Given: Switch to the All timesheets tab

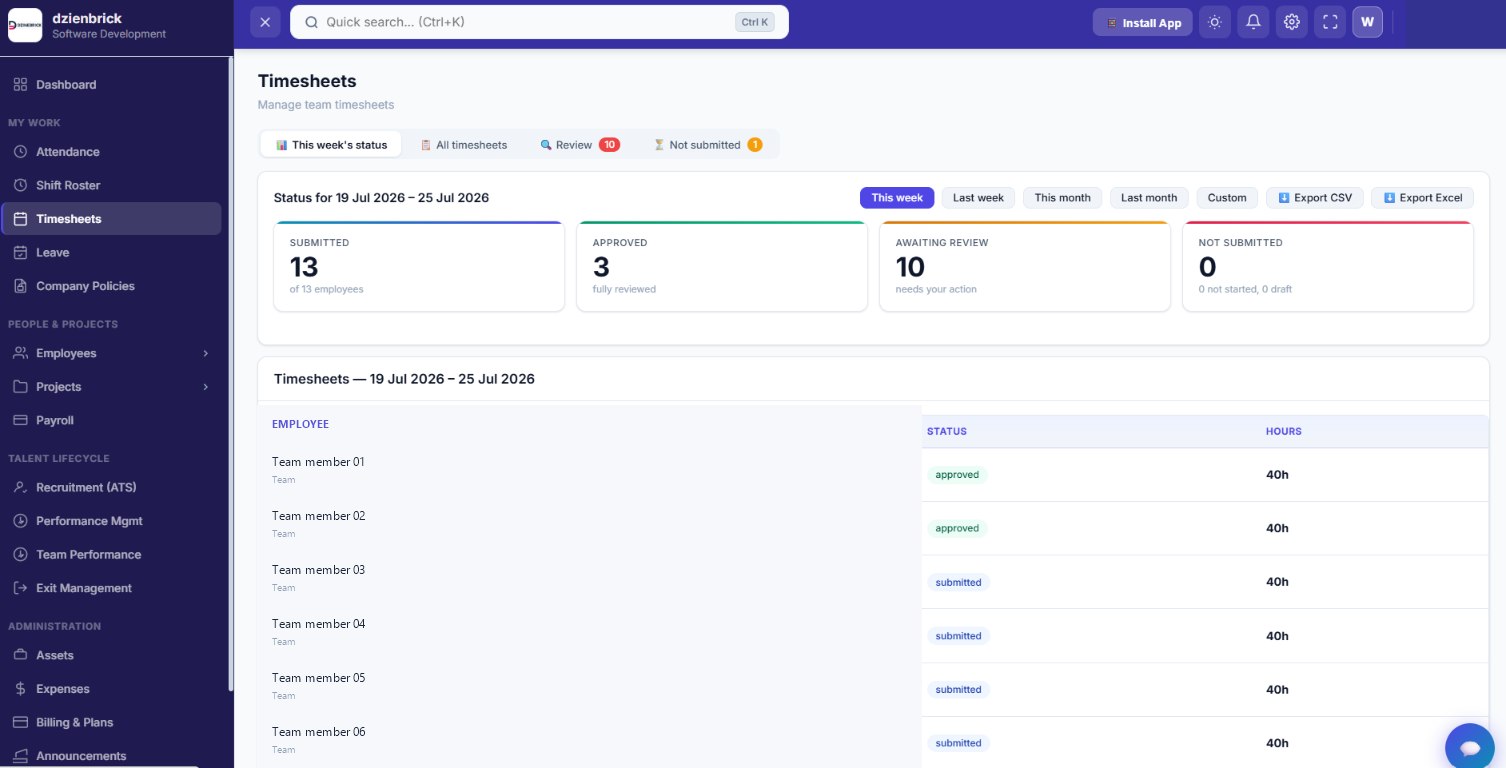Looking at the screenshot, I should (x=464, y=145).
